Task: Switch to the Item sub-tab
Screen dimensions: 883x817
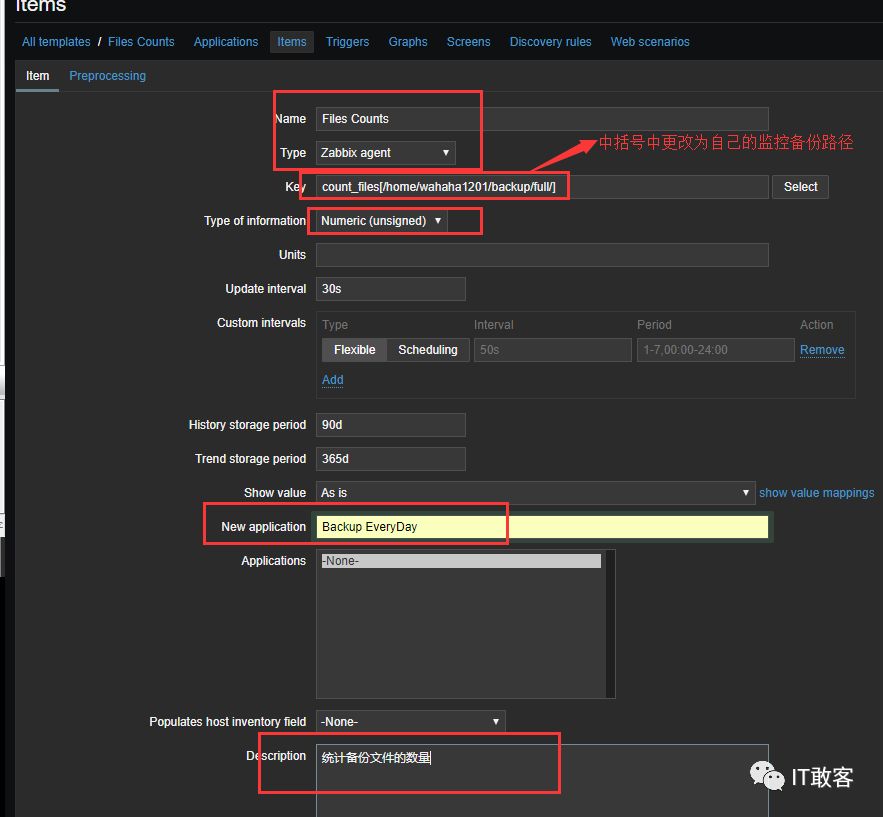Action: click(37, 75)
